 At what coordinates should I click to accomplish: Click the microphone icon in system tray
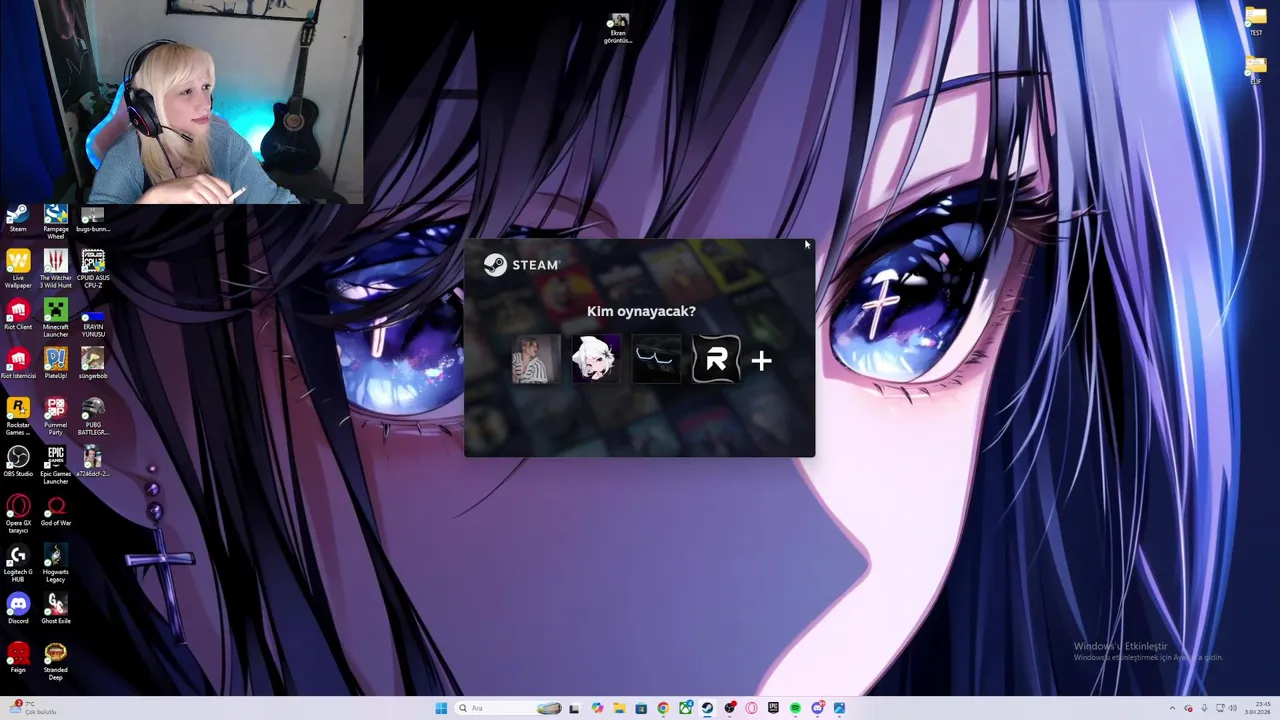1204,708
